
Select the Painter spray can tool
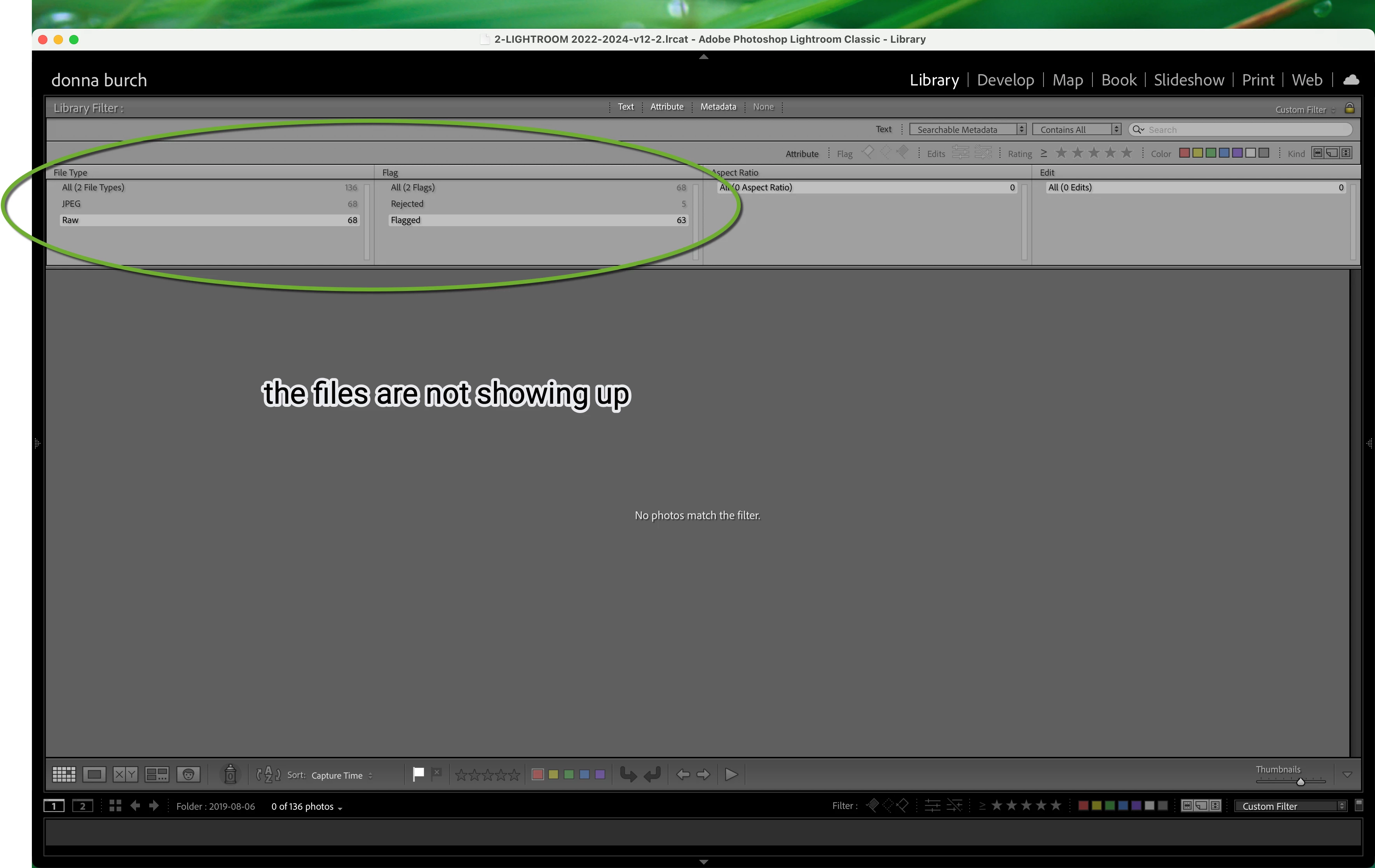coord(230,774)
